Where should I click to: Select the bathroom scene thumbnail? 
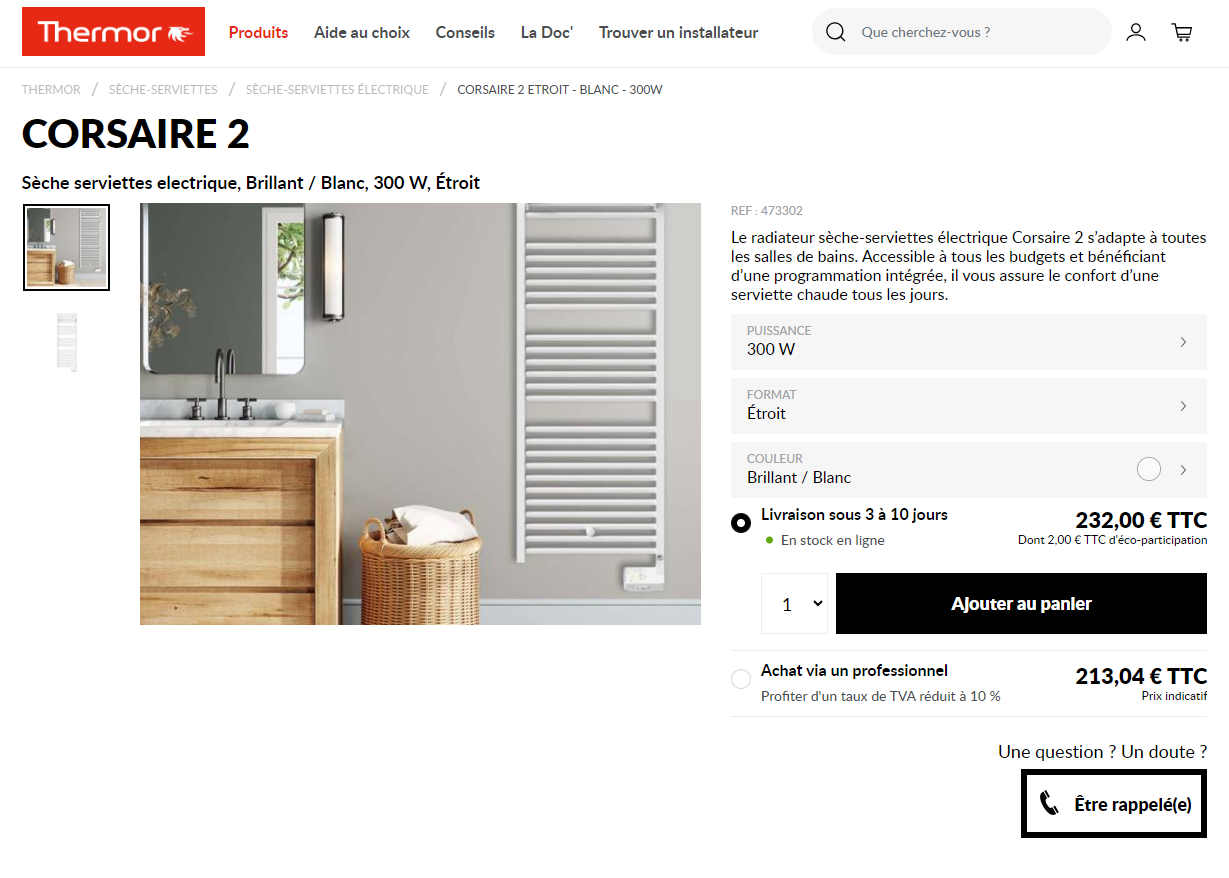(x=67, y=247)
